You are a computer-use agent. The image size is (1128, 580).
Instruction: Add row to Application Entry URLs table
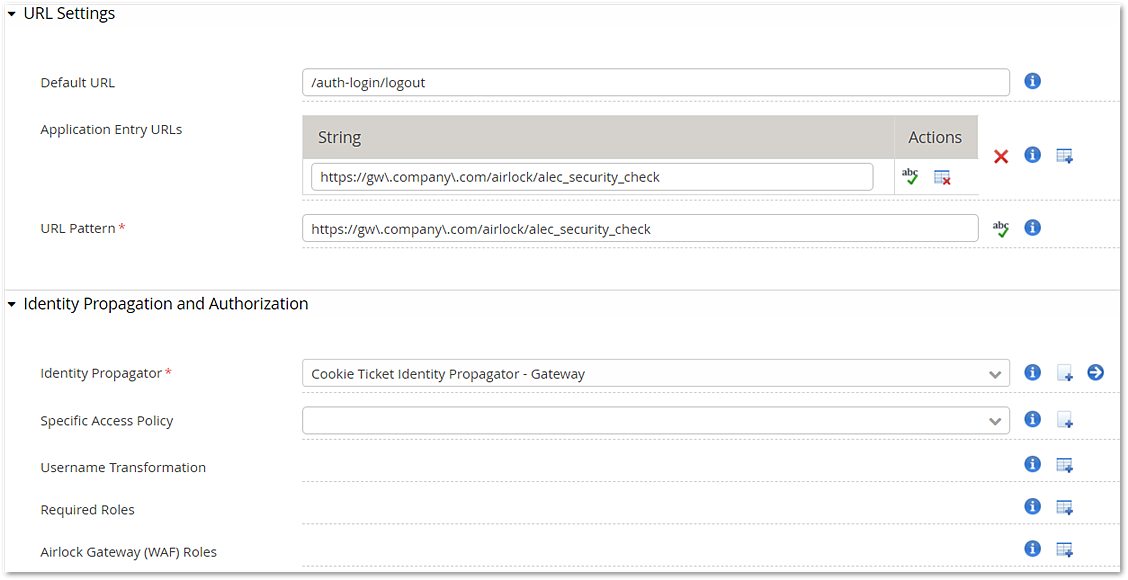1065,155
